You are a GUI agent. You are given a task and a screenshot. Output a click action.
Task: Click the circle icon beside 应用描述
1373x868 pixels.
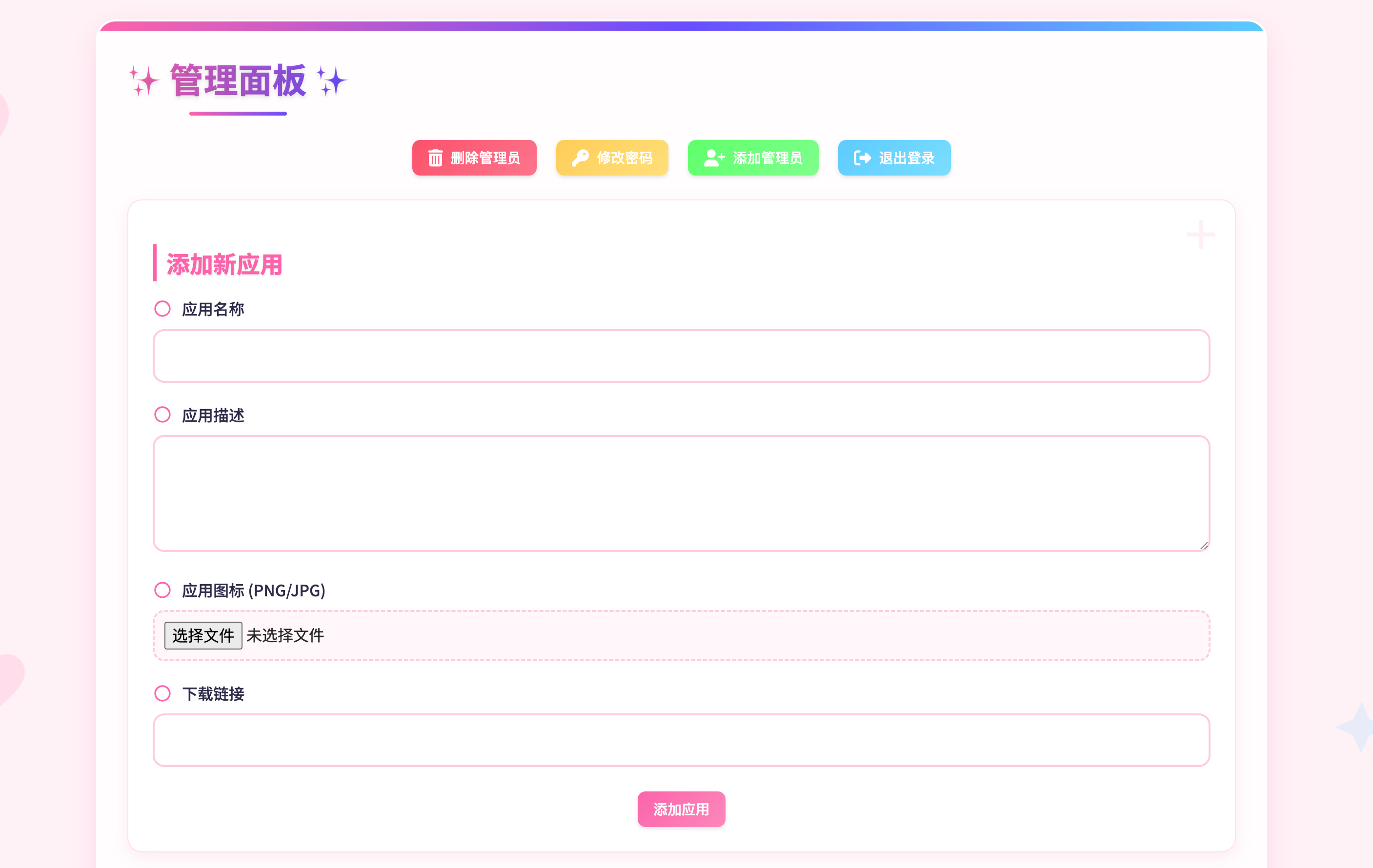point(162,414)
